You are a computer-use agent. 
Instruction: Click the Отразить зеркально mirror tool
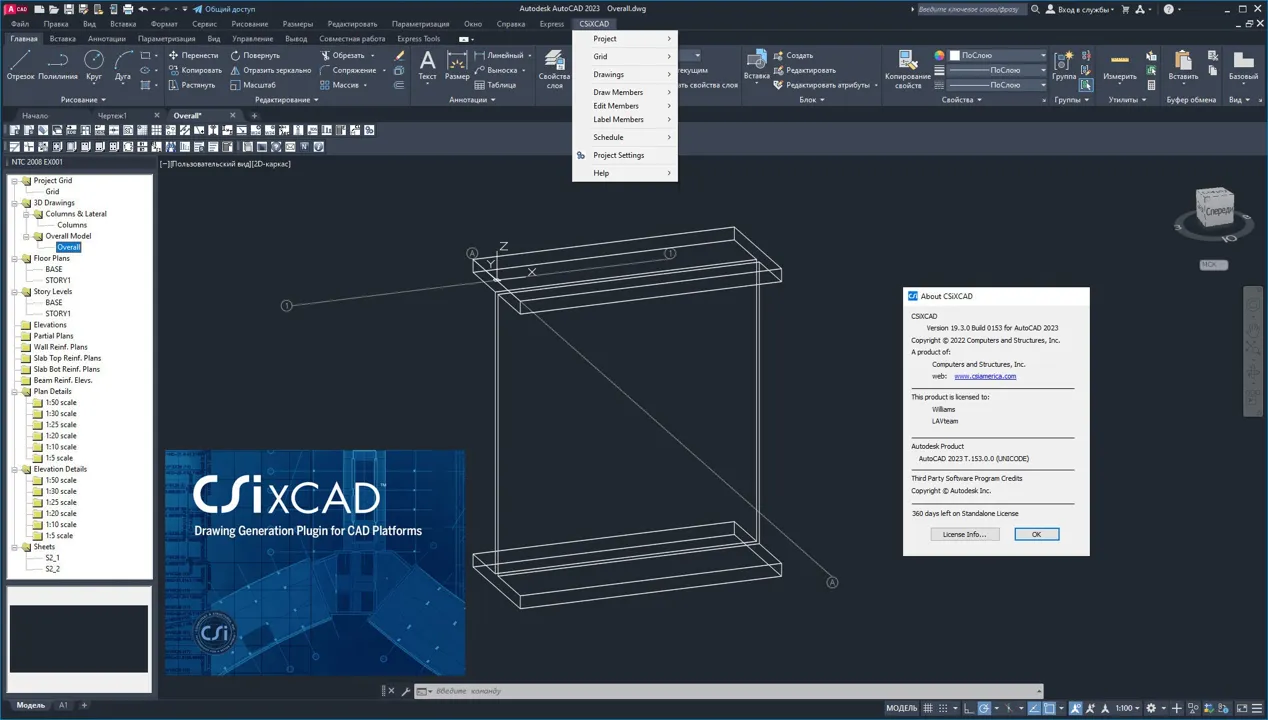tap(271, 70)
